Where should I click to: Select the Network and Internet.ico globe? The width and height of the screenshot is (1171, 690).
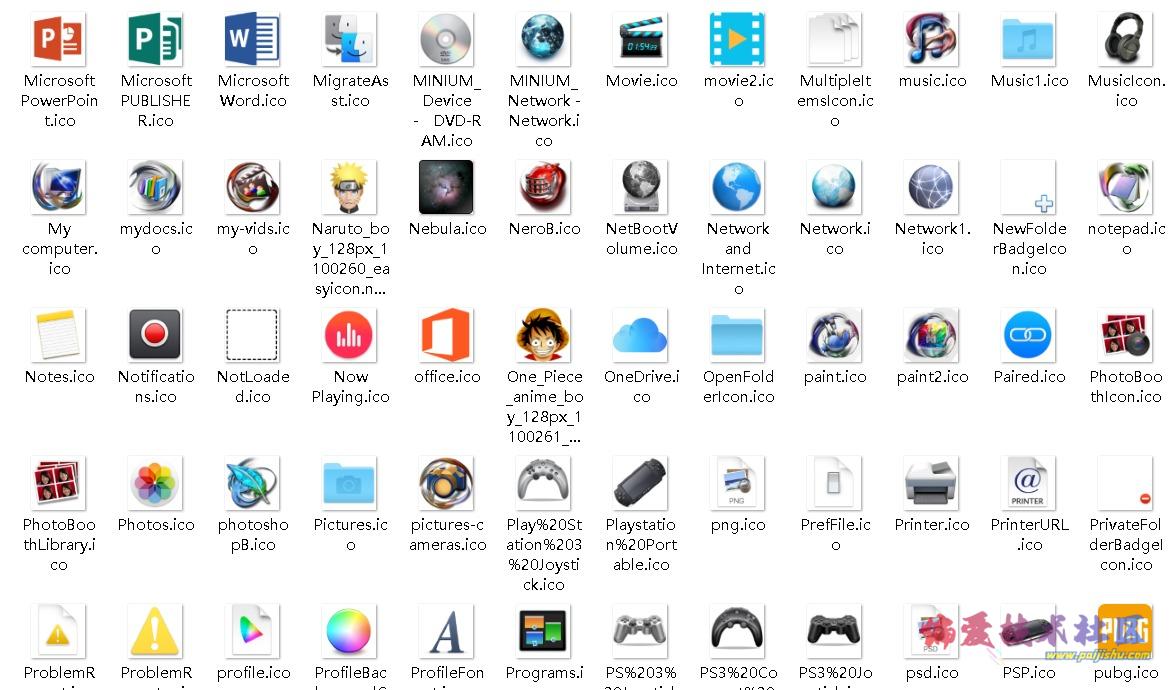(738, 187)
